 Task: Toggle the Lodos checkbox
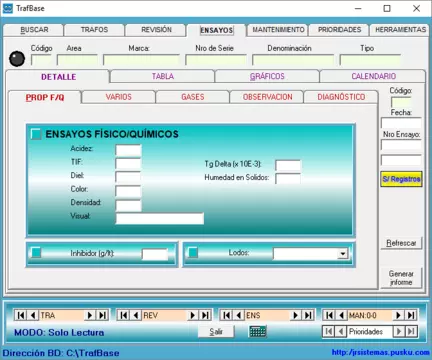(x=193, y=253)
